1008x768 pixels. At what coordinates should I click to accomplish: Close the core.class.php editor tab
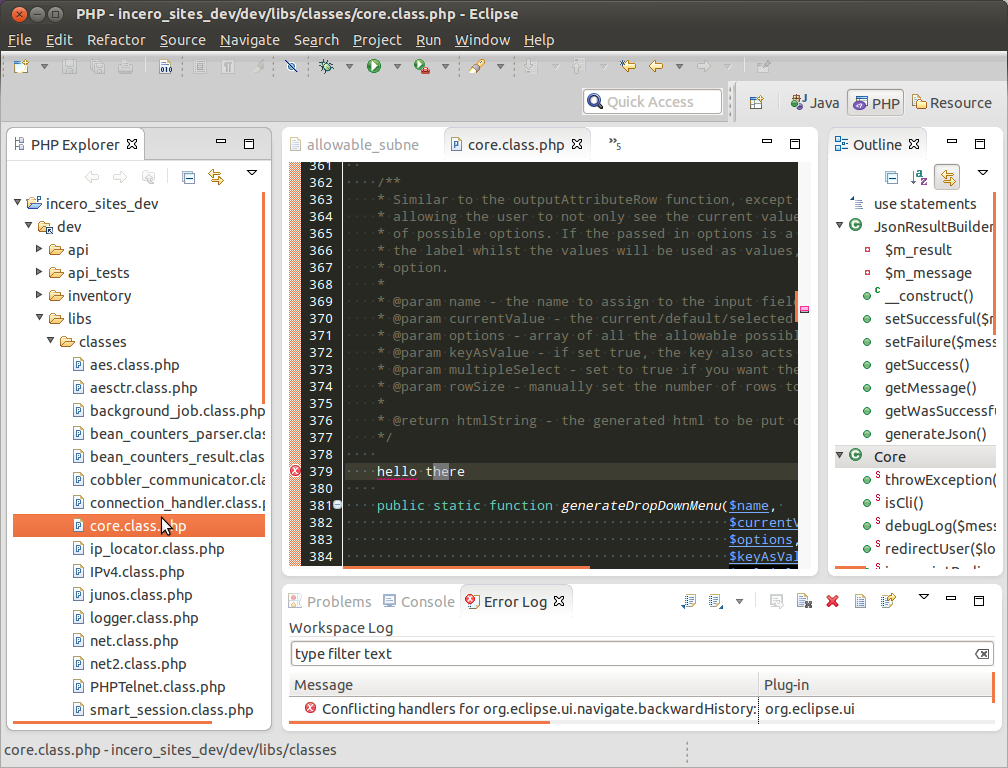[x=577, y=144]
